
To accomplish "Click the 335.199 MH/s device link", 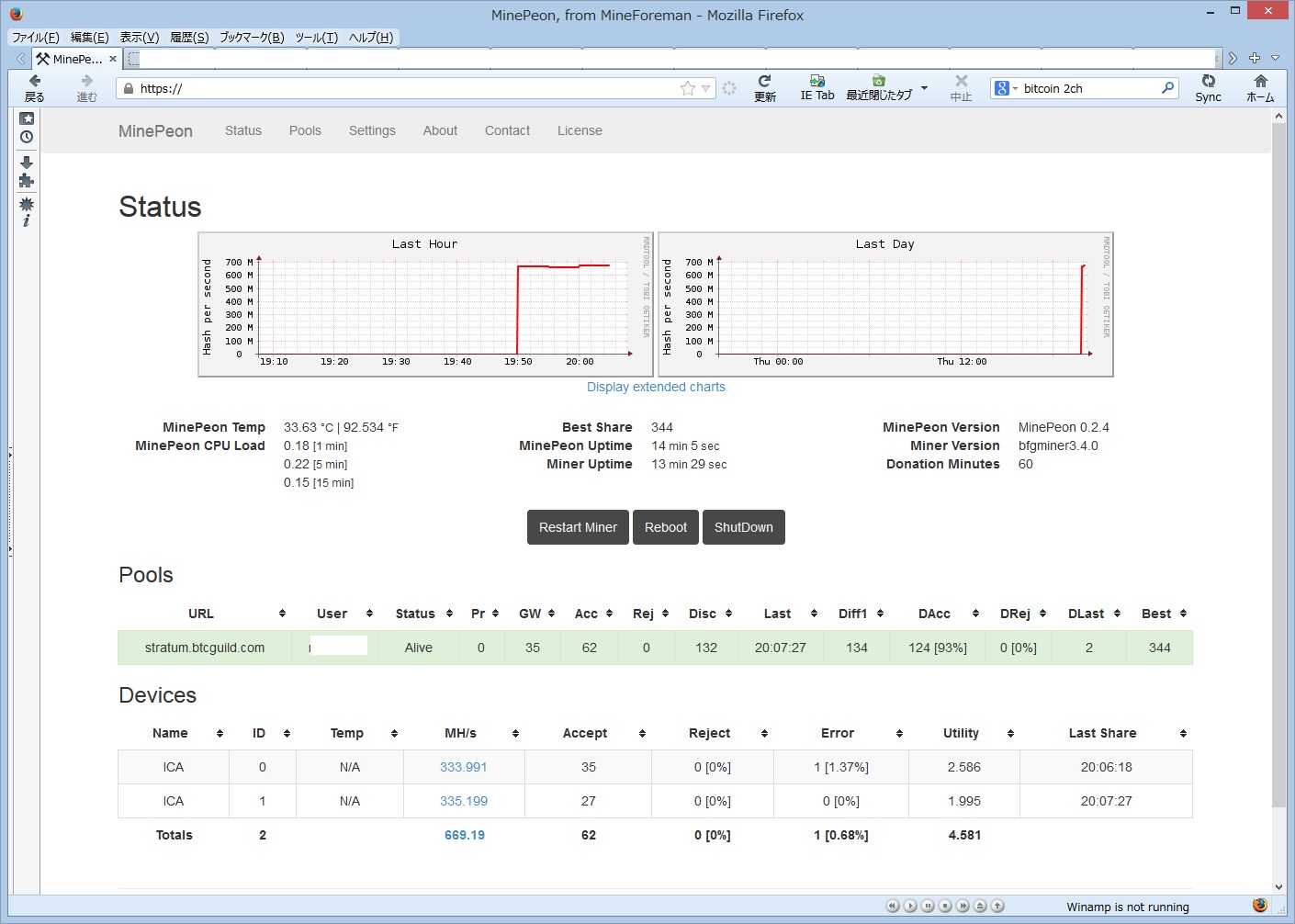I will pyautogui.click(x=464, y=801).
